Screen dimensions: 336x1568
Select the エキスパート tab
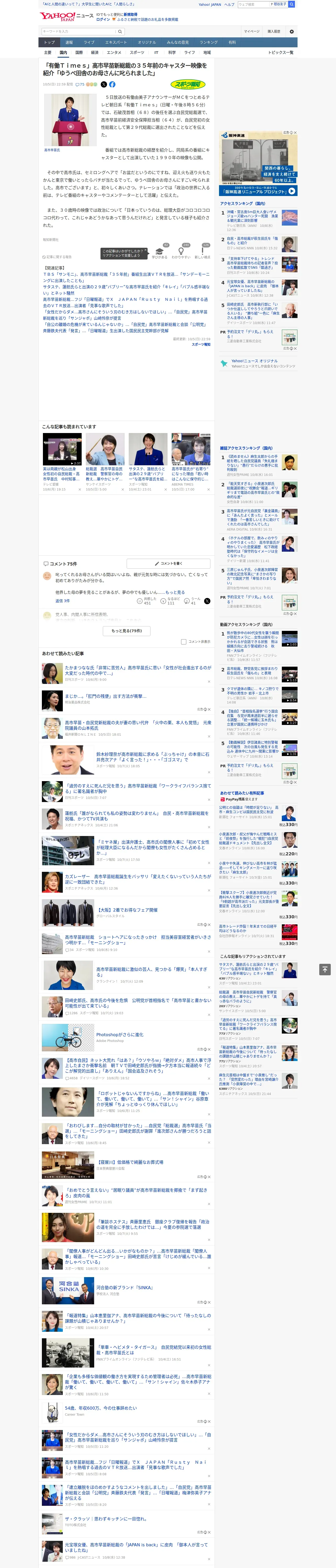coord(116,42)
